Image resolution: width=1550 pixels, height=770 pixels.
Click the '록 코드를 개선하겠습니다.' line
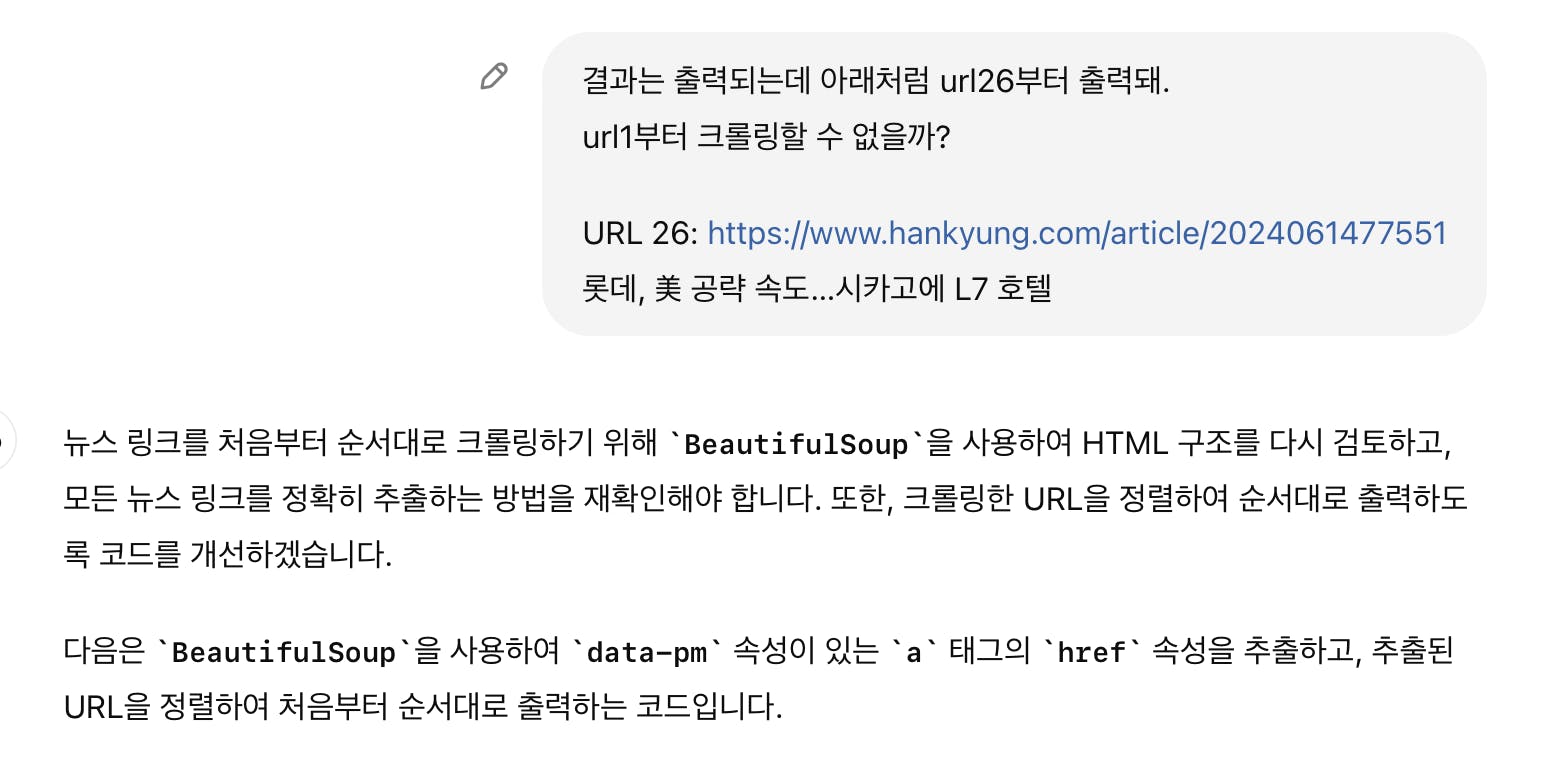[x=228, y=555]
